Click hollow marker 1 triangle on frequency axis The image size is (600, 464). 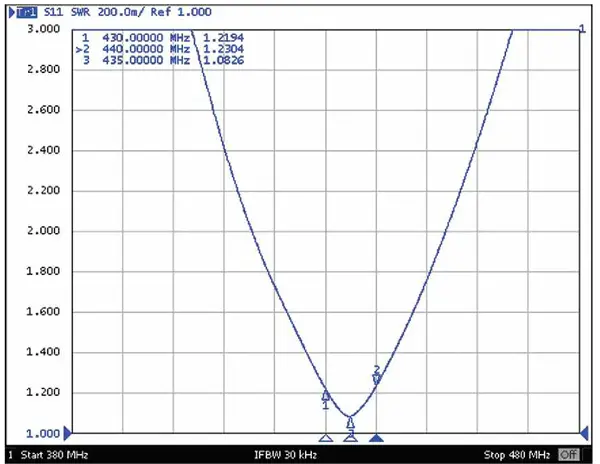[325, 438]
